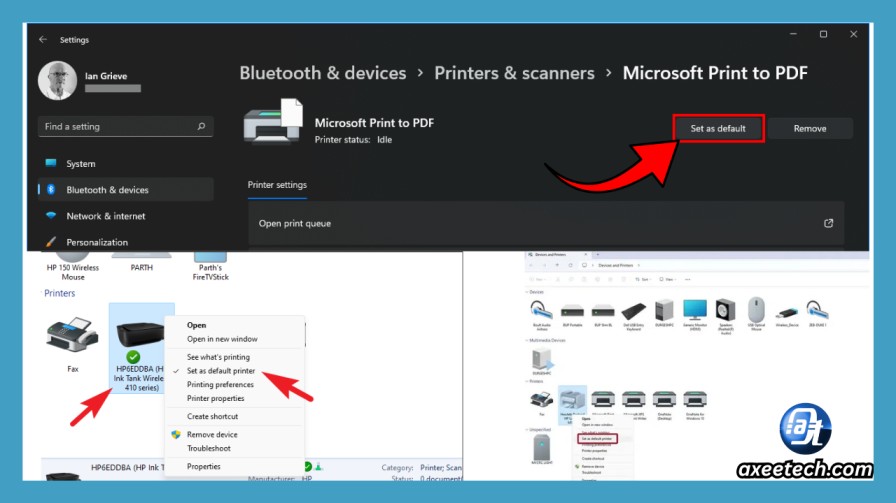
Task: Select the Fax printer in left window
Action: pos(73,345)
